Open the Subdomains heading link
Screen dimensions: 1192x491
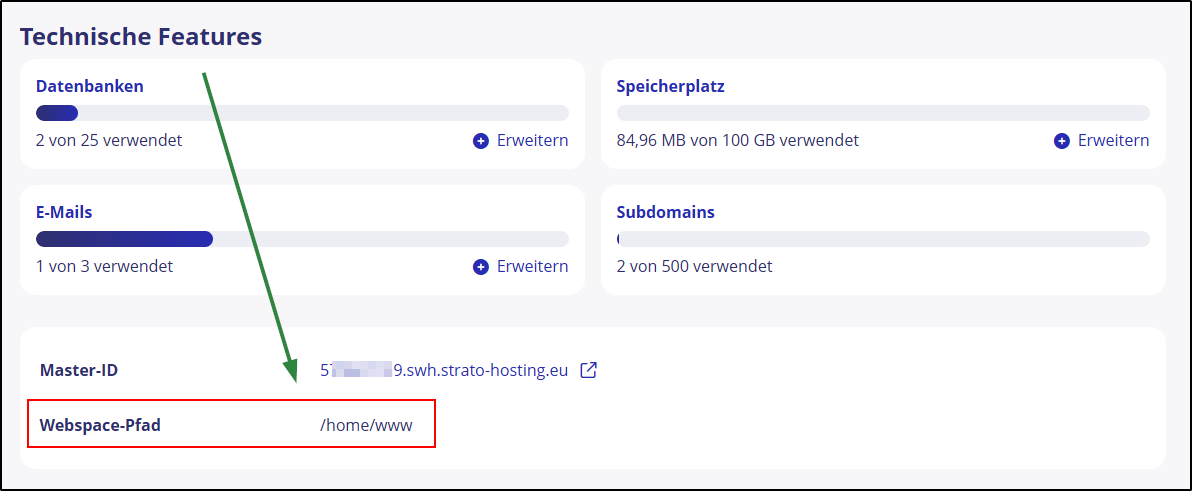pyautogui.click(x=665, y=212)
